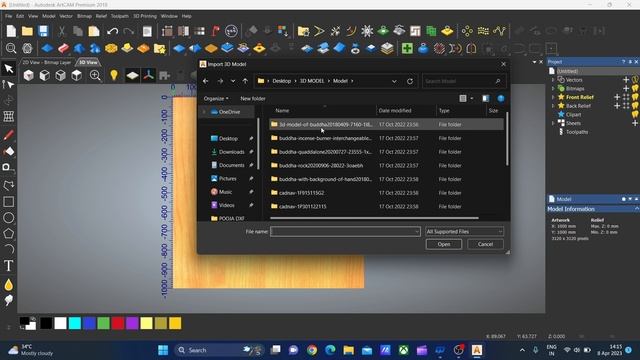640x360 pixels.
Task: Open the Toolpath menu
Action: pos(120,16)
